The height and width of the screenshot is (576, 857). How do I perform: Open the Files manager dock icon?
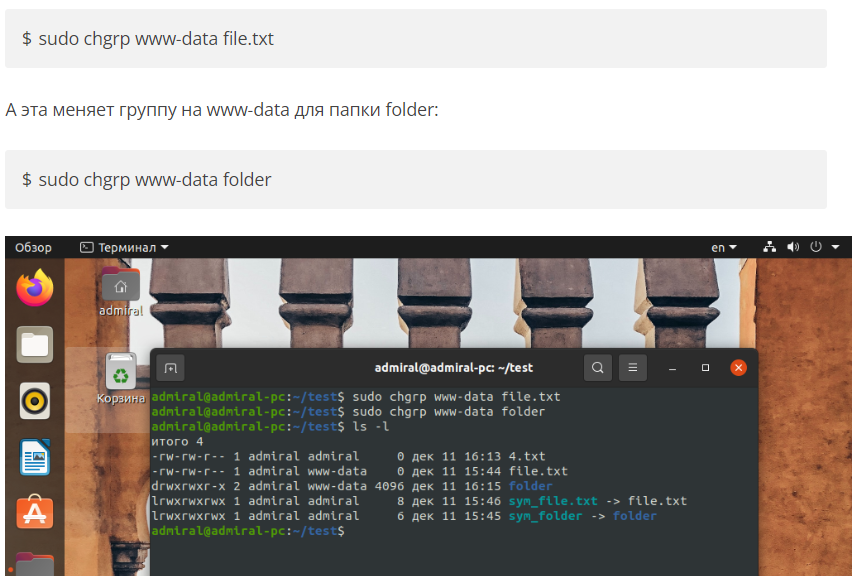[x=35, y=345]
